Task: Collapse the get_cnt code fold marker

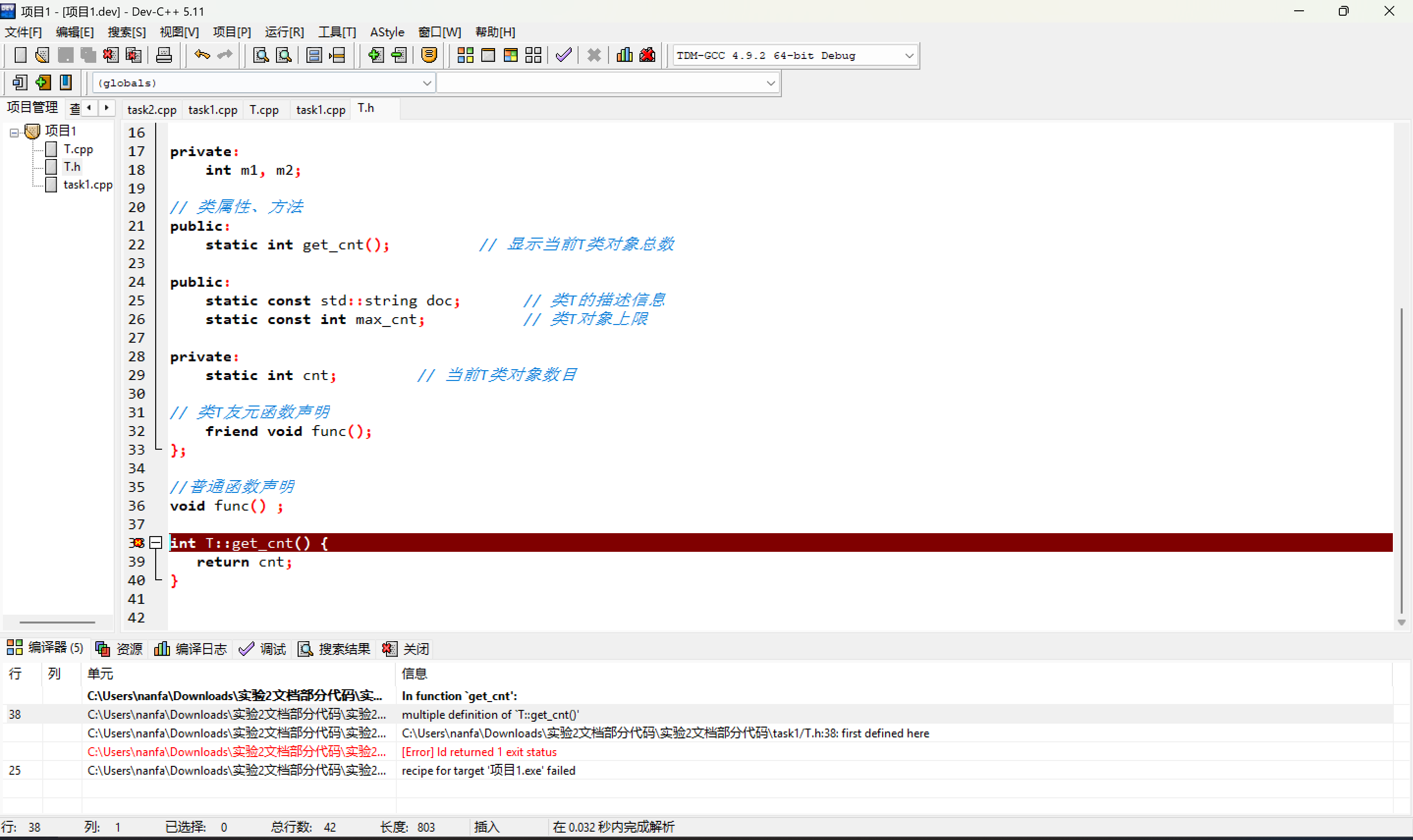Action: [156, 543]
